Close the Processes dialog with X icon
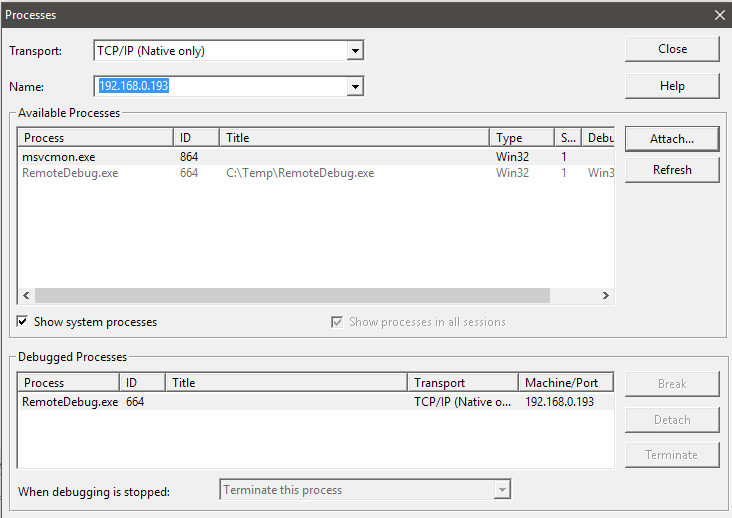 coord(719,15)
